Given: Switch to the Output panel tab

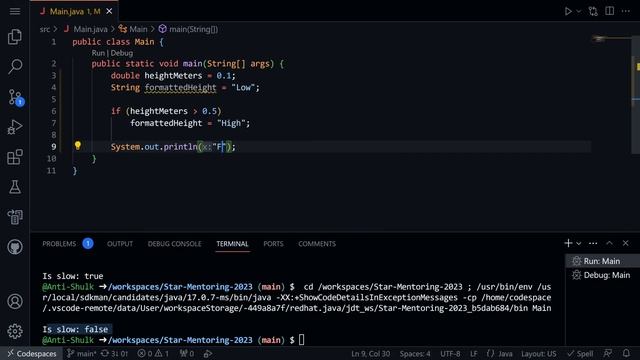Looking at the screenshot, I should (120, 244).
